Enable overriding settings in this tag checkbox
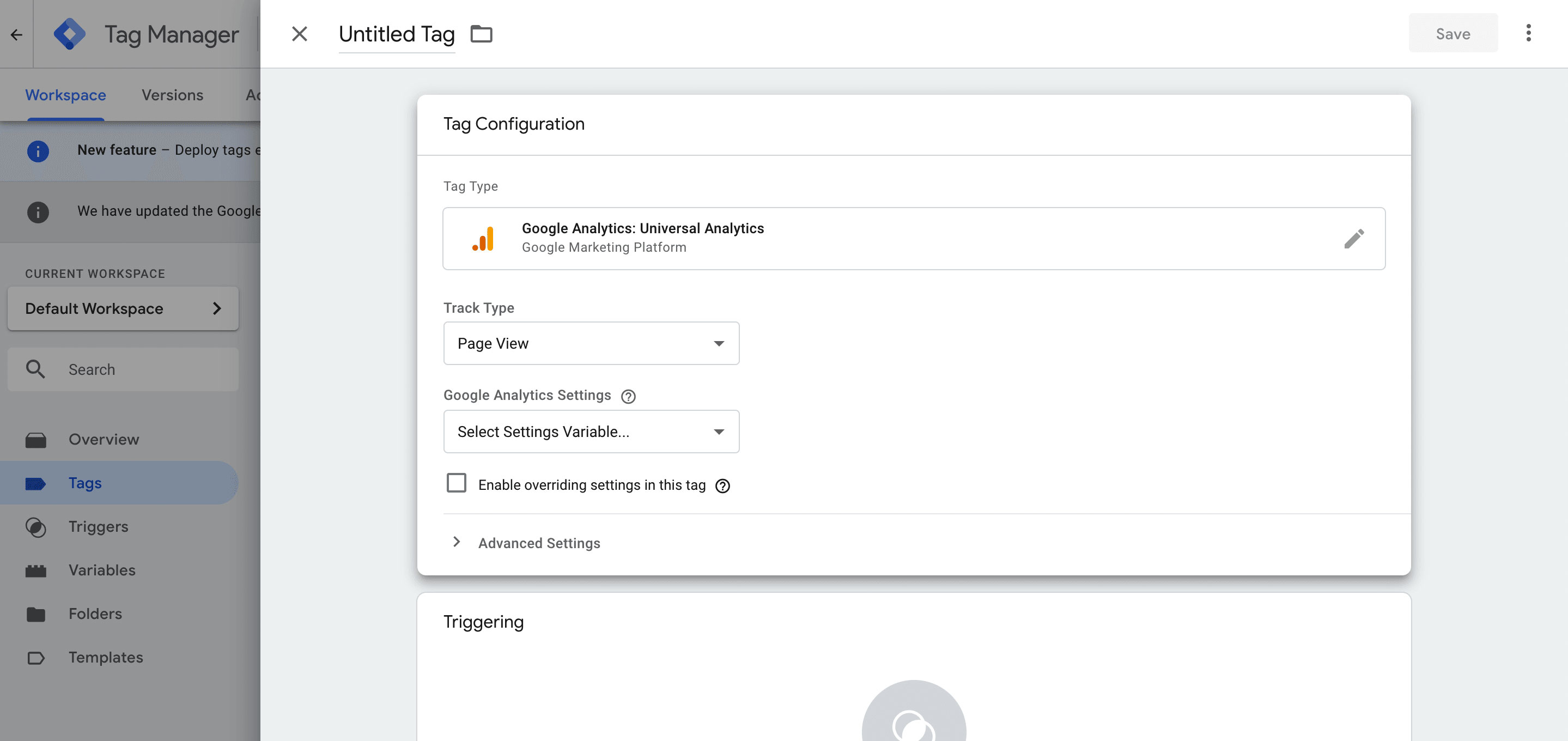The image size is (1568, 741). coord(456,483)
